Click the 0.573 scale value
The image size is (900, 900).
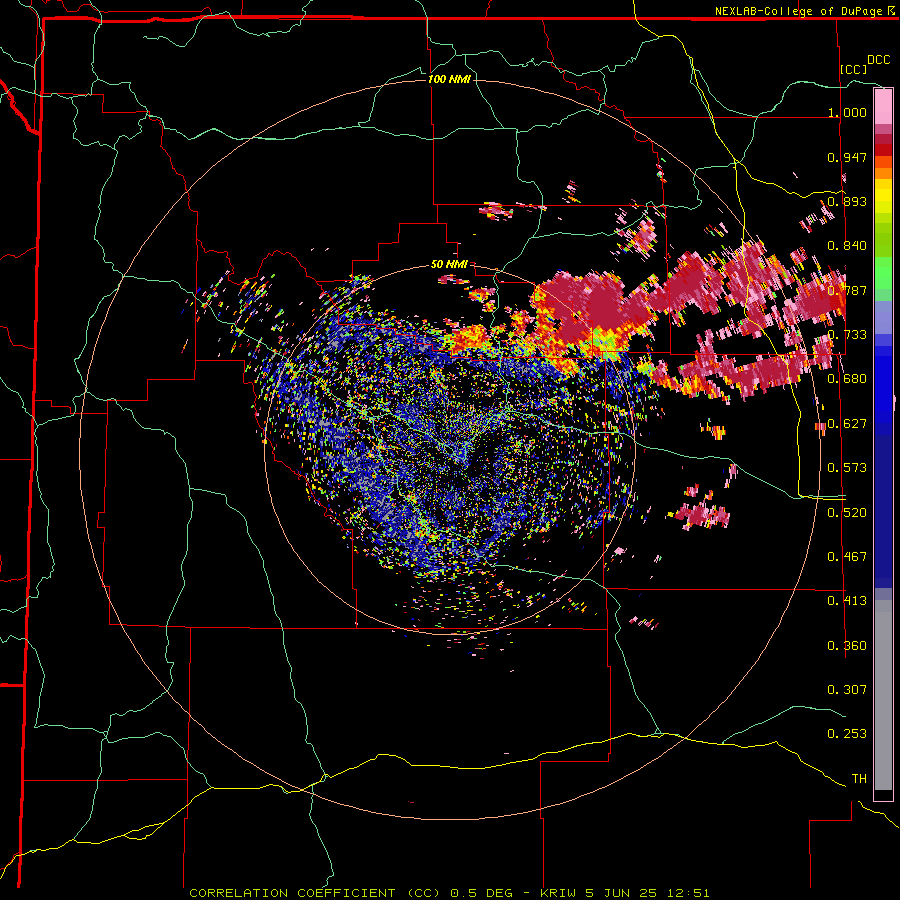click(847, 467)
